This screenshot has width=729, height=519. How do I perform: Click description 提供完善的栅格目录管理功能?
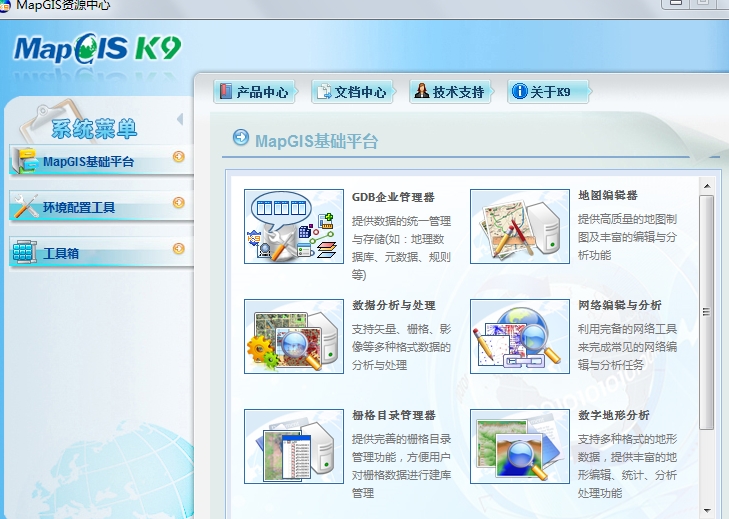click(401, 466)
